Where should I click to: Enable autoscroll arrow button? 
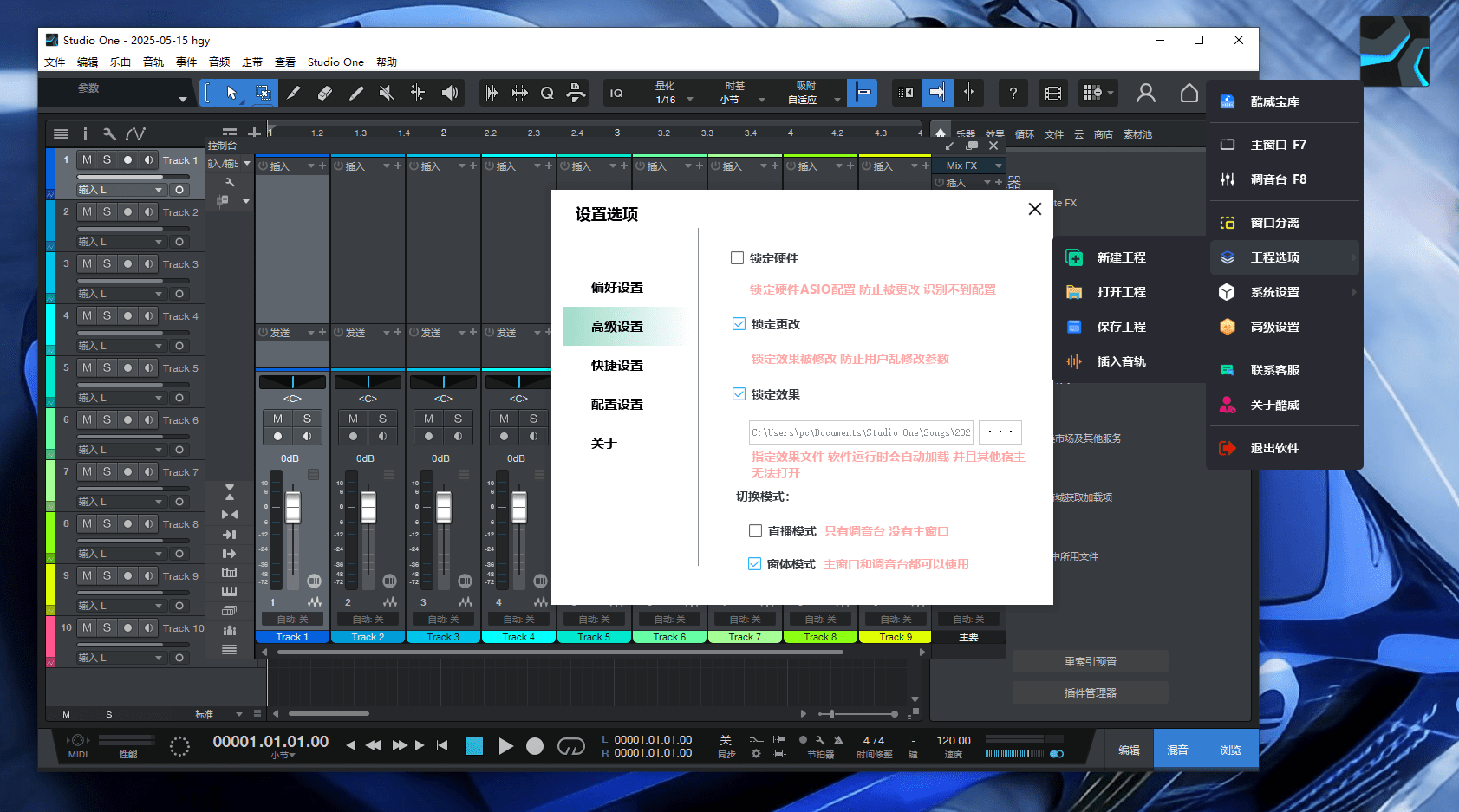(x=937, y=93)
